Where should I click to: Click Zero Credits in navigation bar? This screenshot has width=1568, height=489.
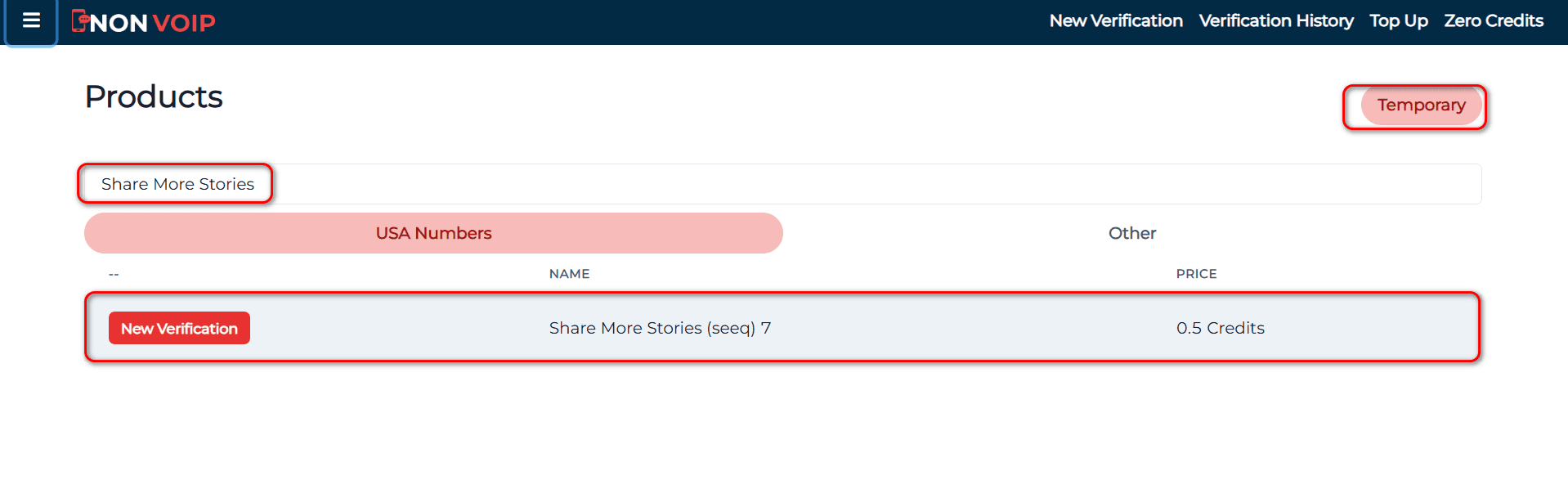point(1494,21)
